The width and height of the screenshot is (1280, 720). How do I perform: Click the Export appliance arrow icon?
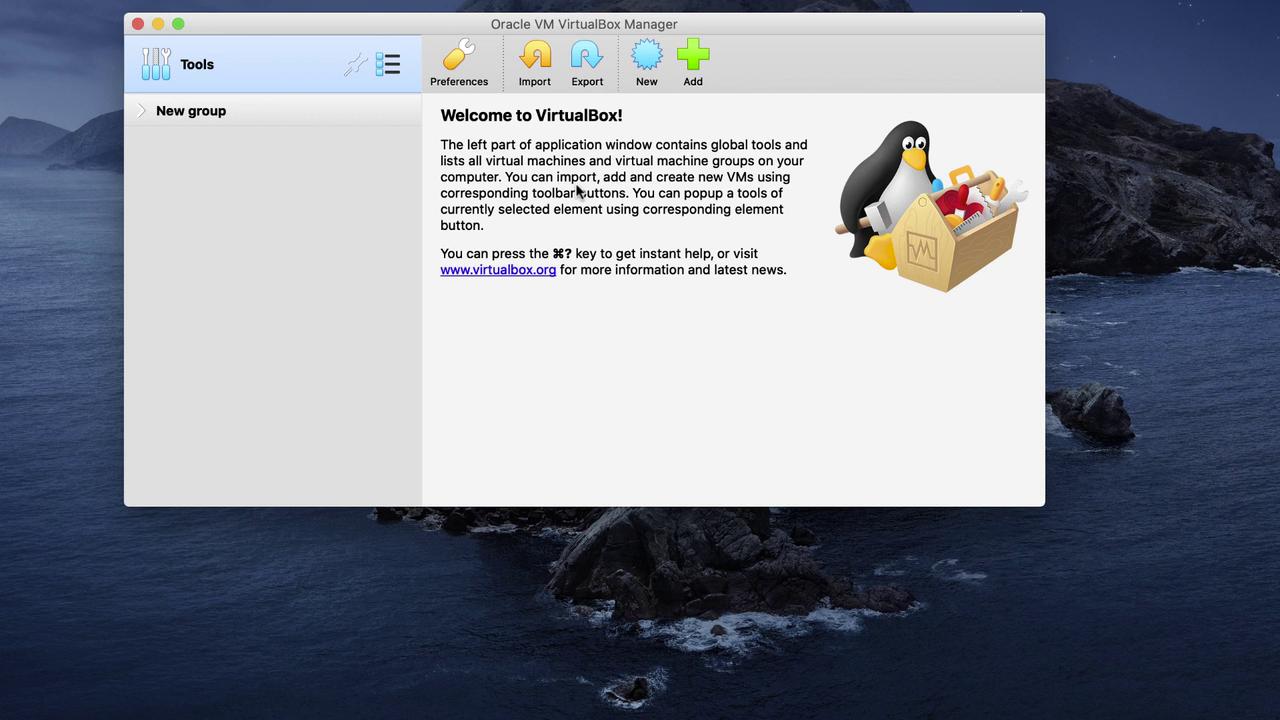pos(587,57)
